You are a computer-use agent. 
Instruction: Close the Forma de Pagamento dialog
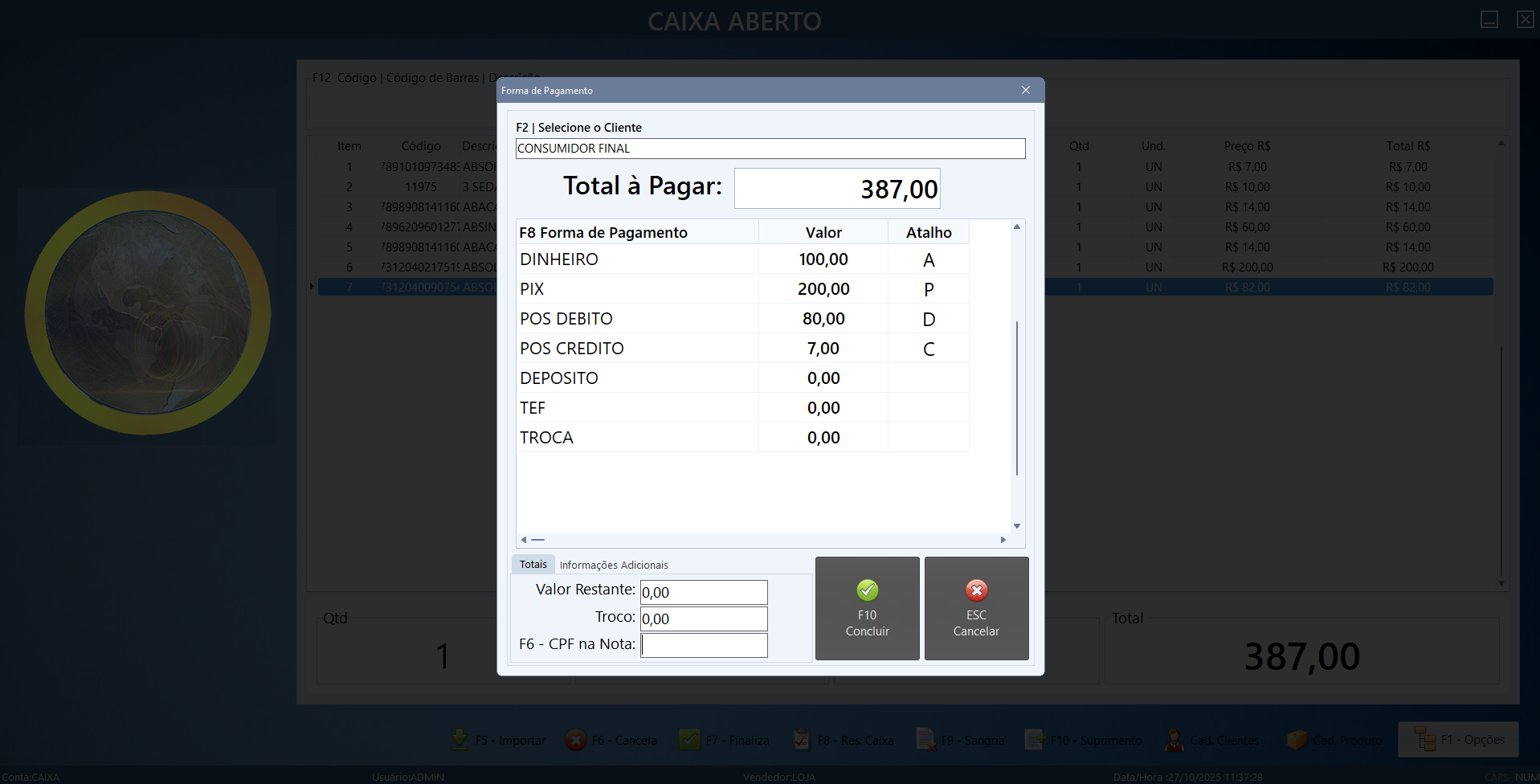click(x=1025, y=90)
